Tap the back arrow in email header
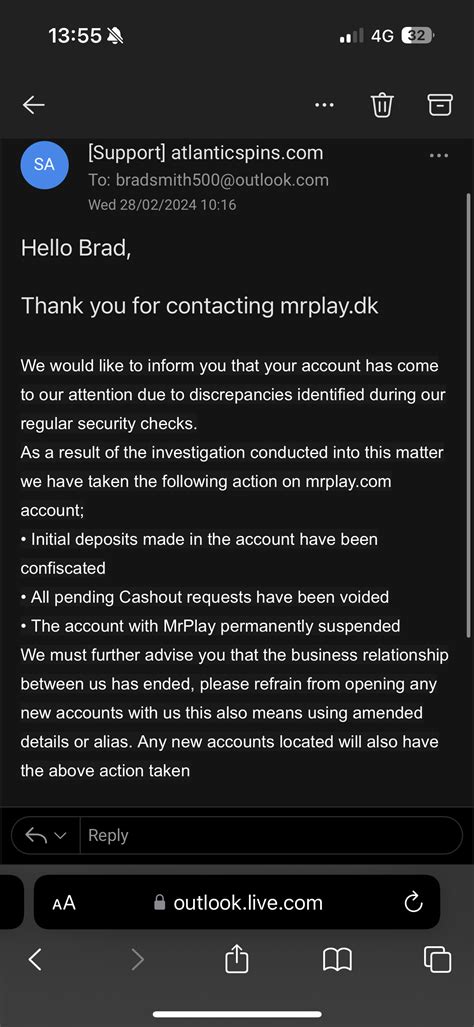 tap(33, 105)
